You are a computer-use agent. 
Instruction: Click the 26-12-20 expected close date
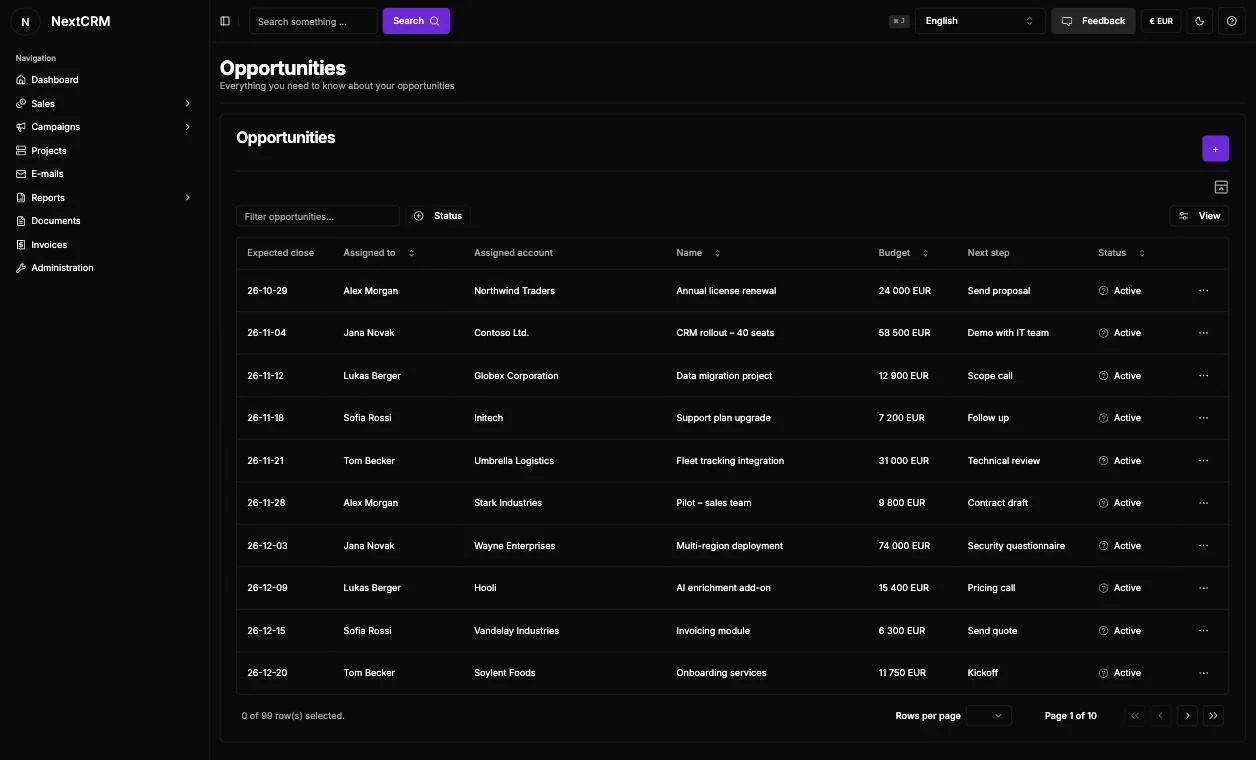[267, 673]
